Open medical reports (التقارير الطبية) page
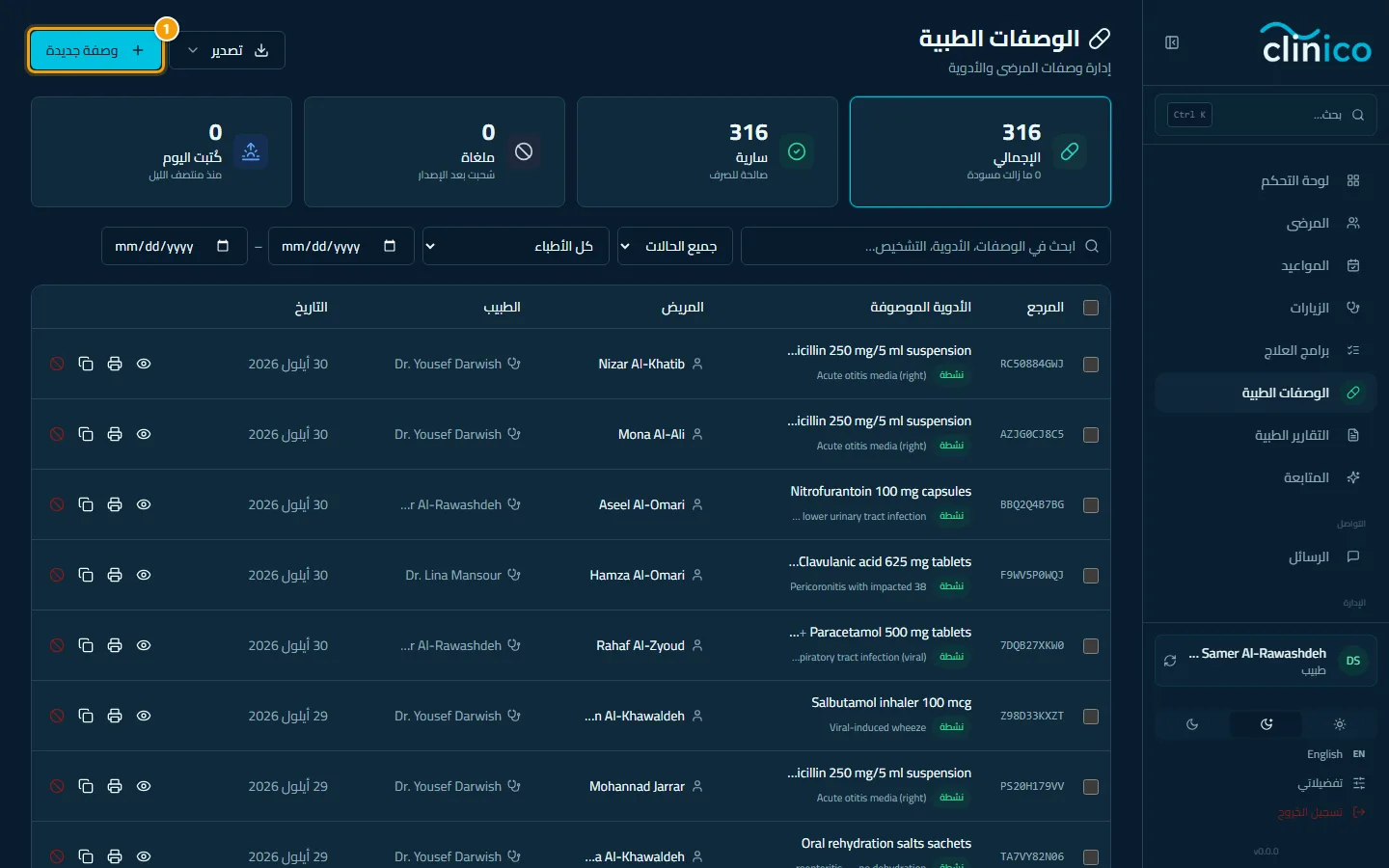This screenshot has height=868, width=1389. 1266,435
